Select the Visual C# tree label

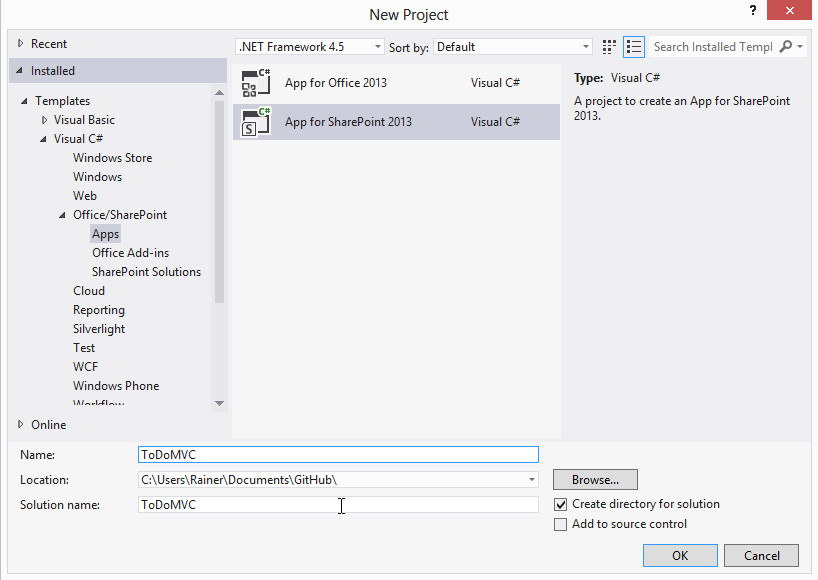[x=78, y=139]
